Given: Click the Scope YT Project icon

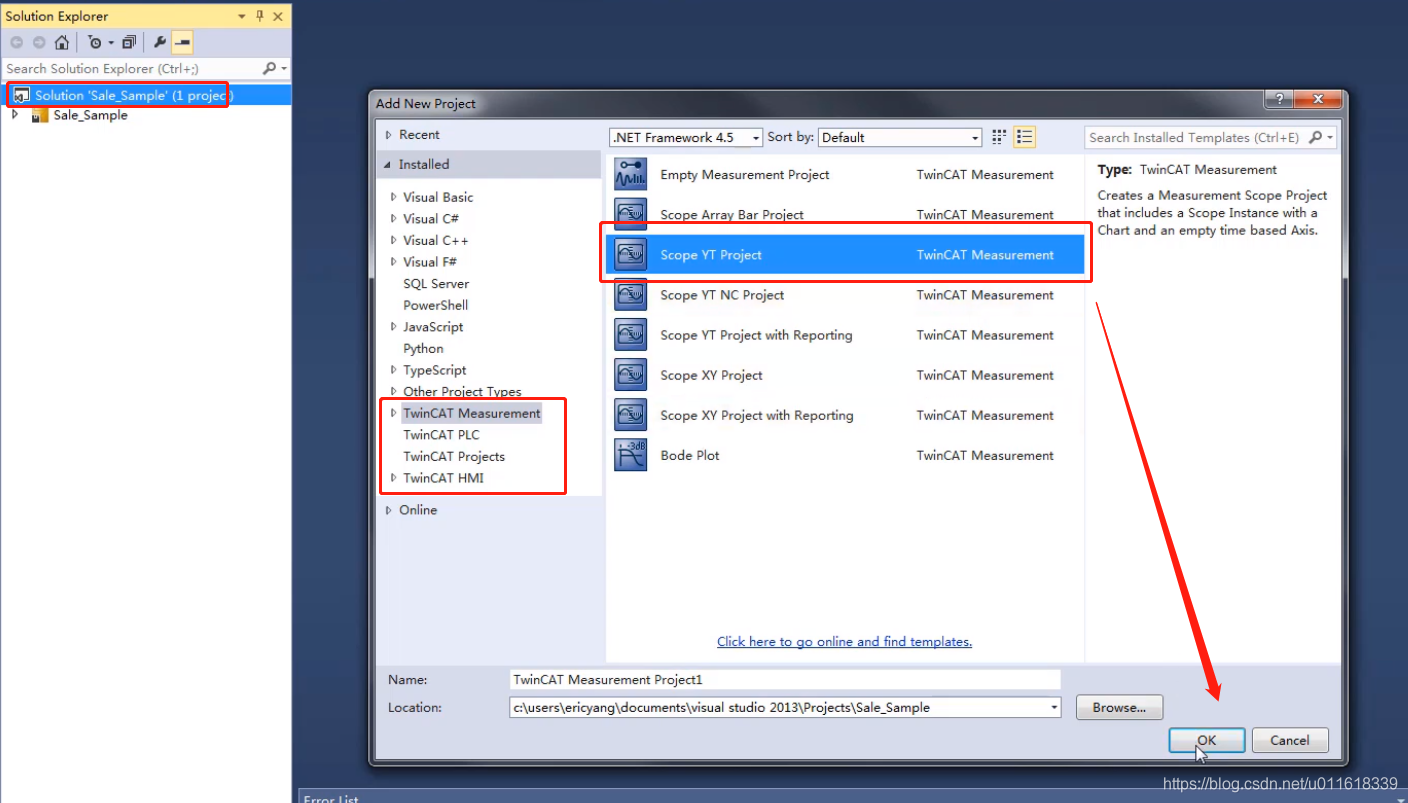Looking at the screenshot, I should pyautogui.click(x=631, y=255).
